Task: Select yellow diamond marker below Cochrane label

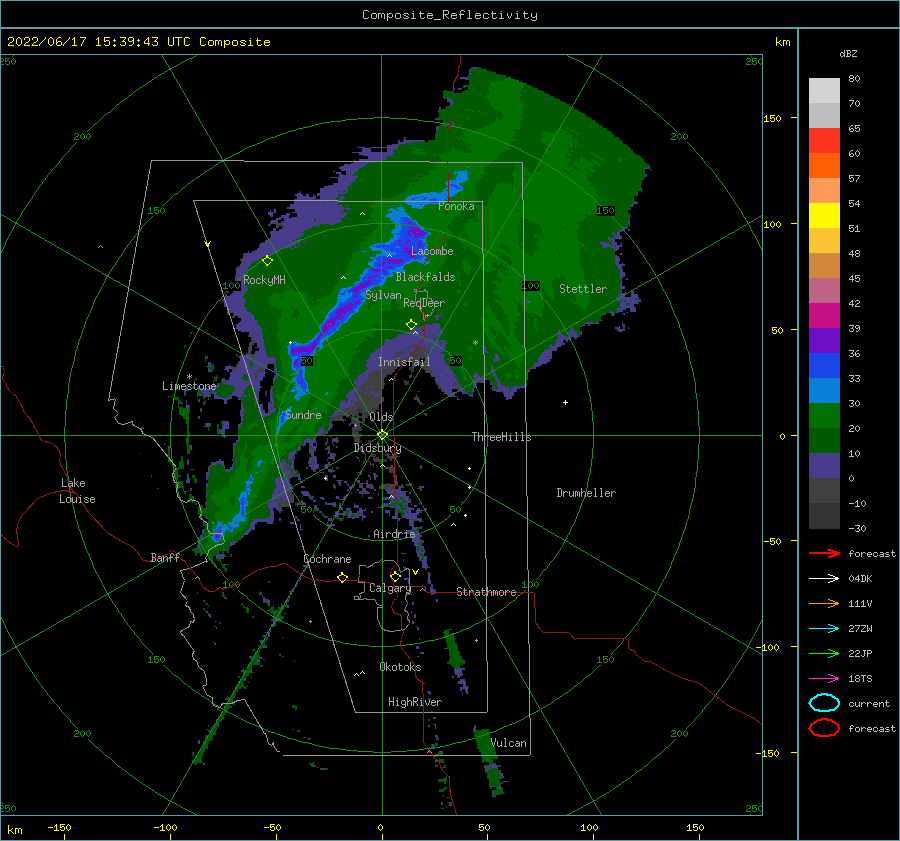Action: (342, 577)
